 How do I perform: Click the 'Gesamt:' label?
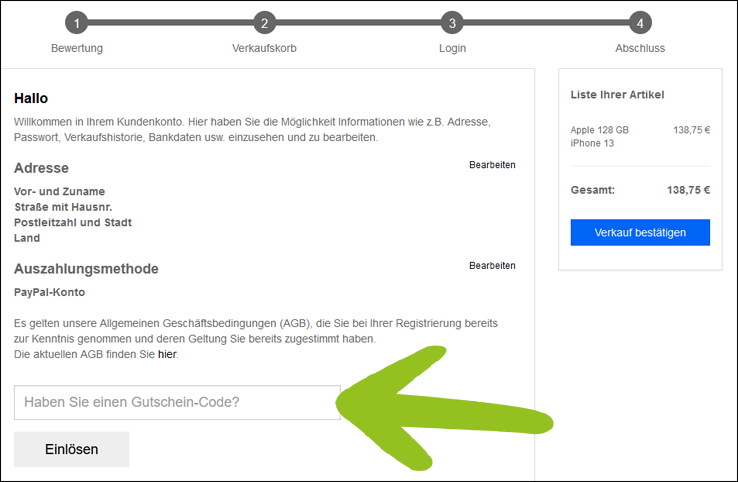coord(593,190)
